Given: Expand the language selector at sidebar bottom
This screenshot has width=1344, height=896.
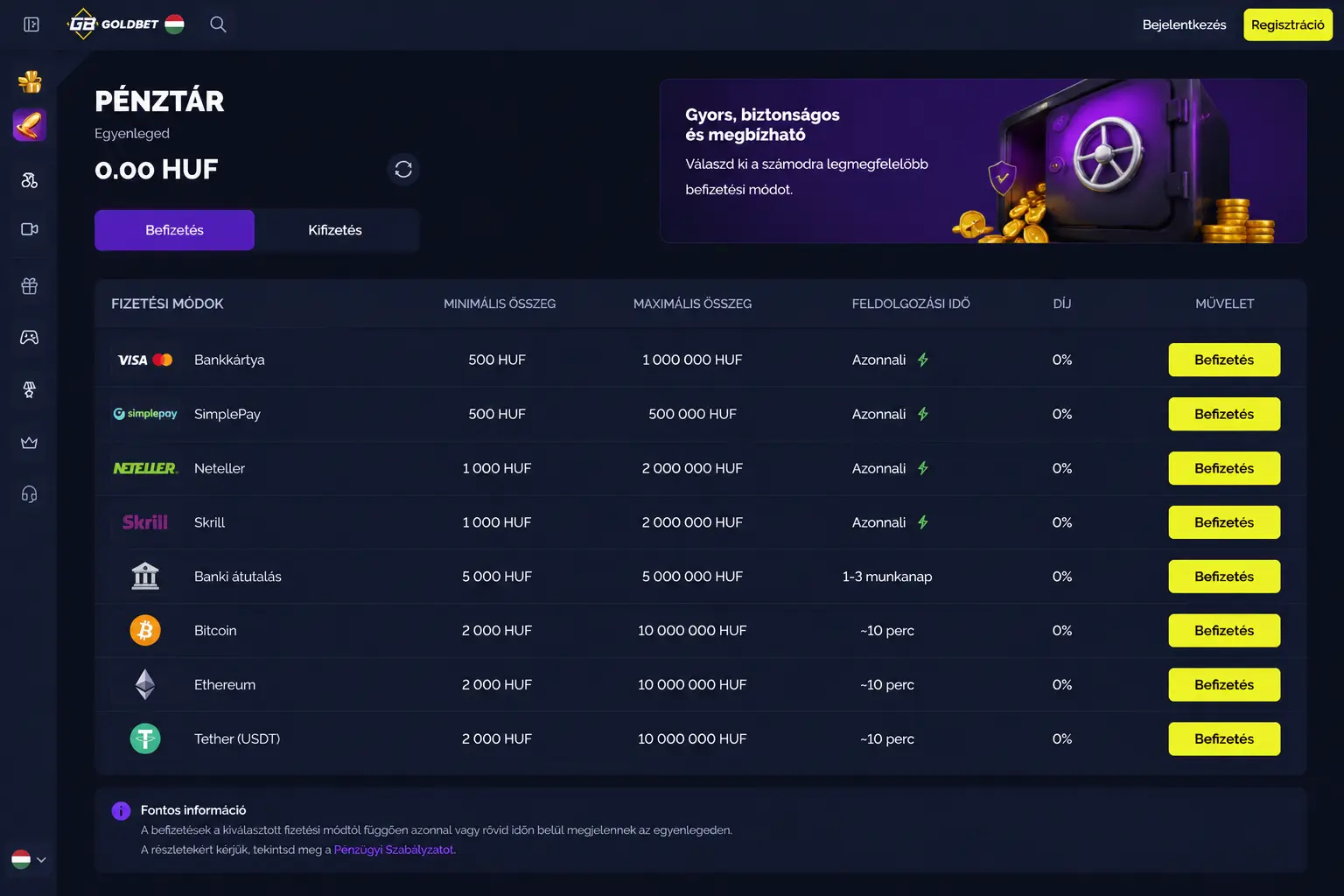Looking at the screenshot, I should 29,859.
